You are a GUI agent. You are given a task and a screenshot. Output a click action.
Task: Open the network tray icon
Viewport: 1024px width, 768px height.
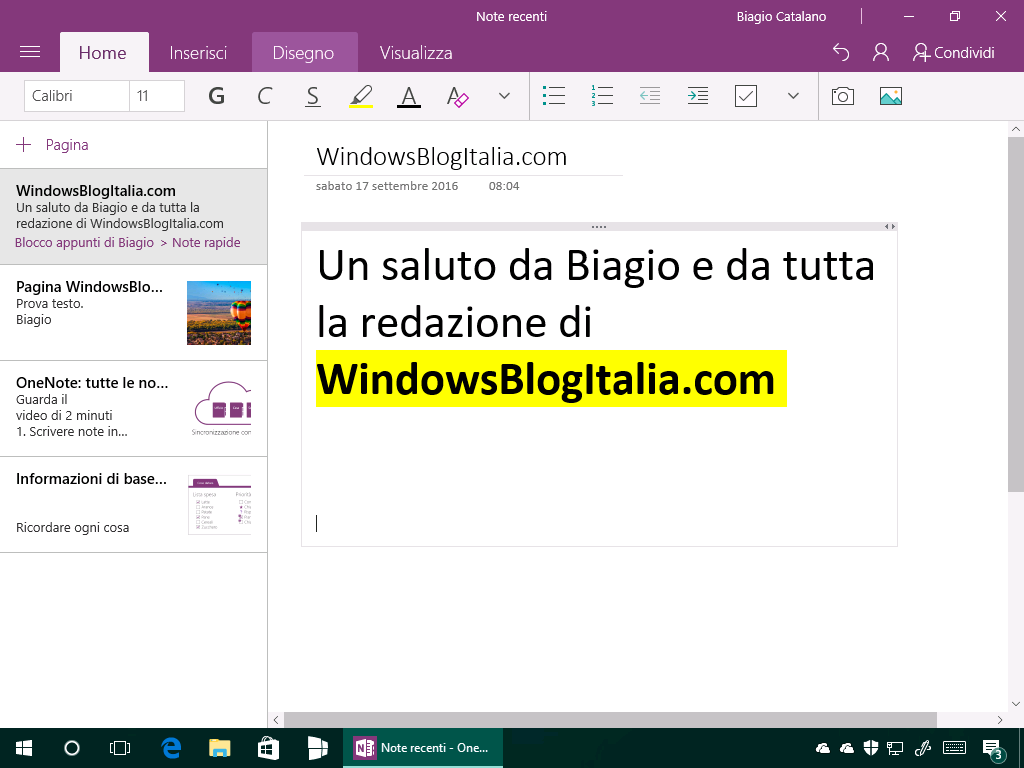click(895, 748)
